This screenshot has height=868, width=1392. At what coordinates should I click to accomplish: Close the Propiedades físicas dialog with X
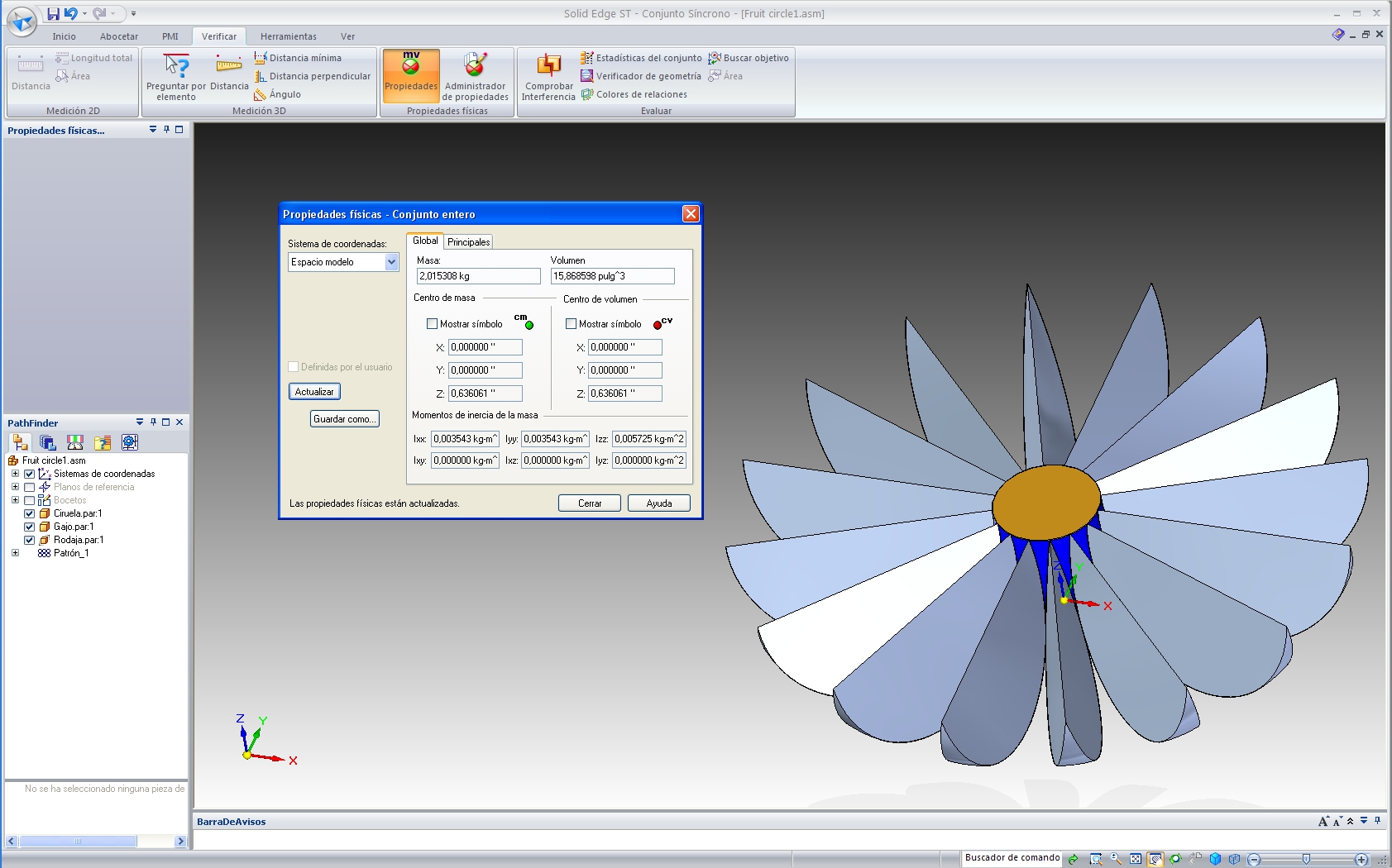pos(691,214)
